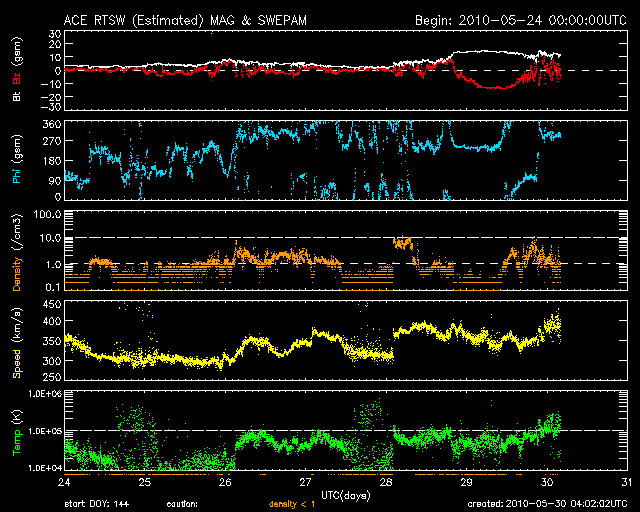Click the x-axis tick label '24'
The image size is (640, 512).
point(64,483)
